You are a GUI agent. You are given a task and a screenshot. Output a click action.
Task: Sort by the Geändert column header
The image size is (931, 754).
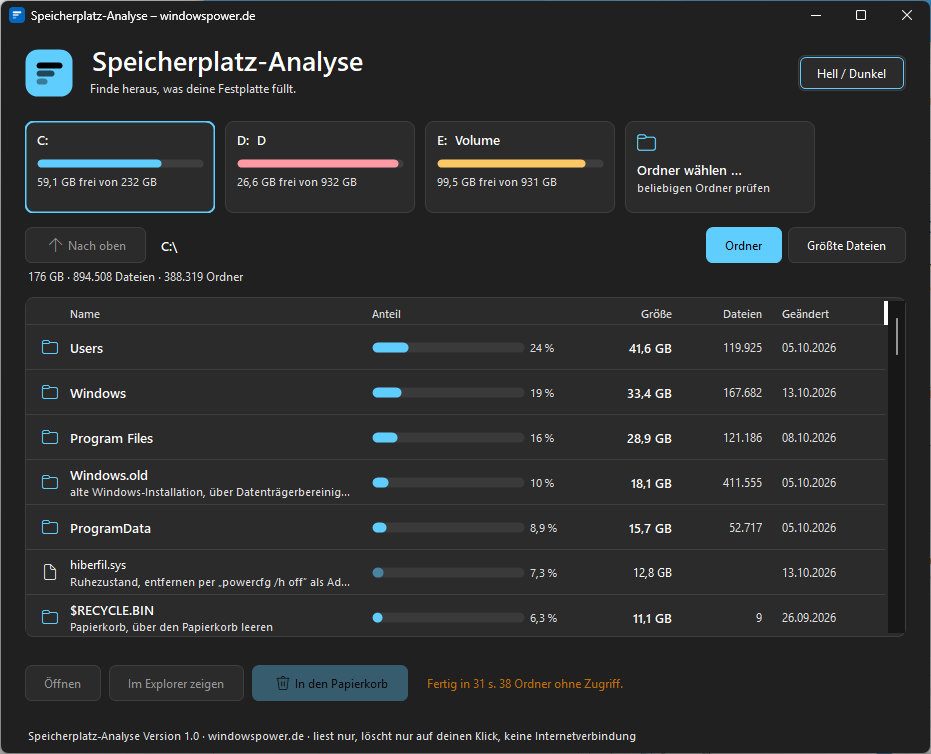(x=805, y=314)
